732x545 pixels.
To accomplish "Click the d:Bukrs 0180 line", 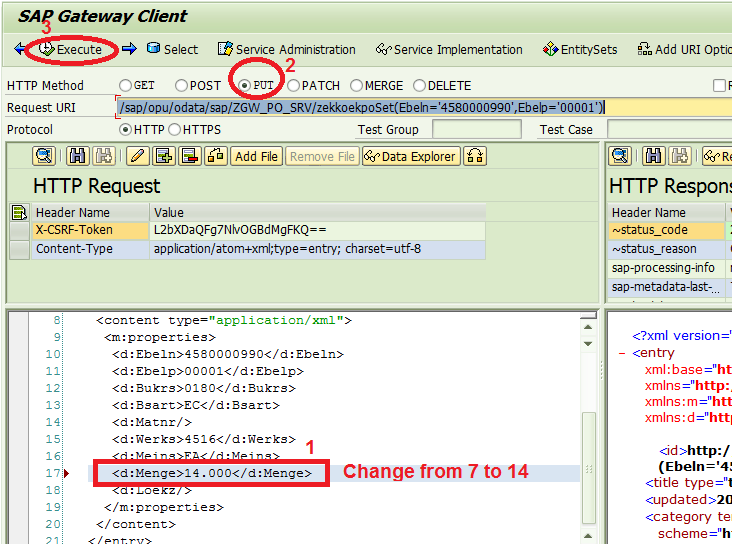I will [x=204, y=388].
